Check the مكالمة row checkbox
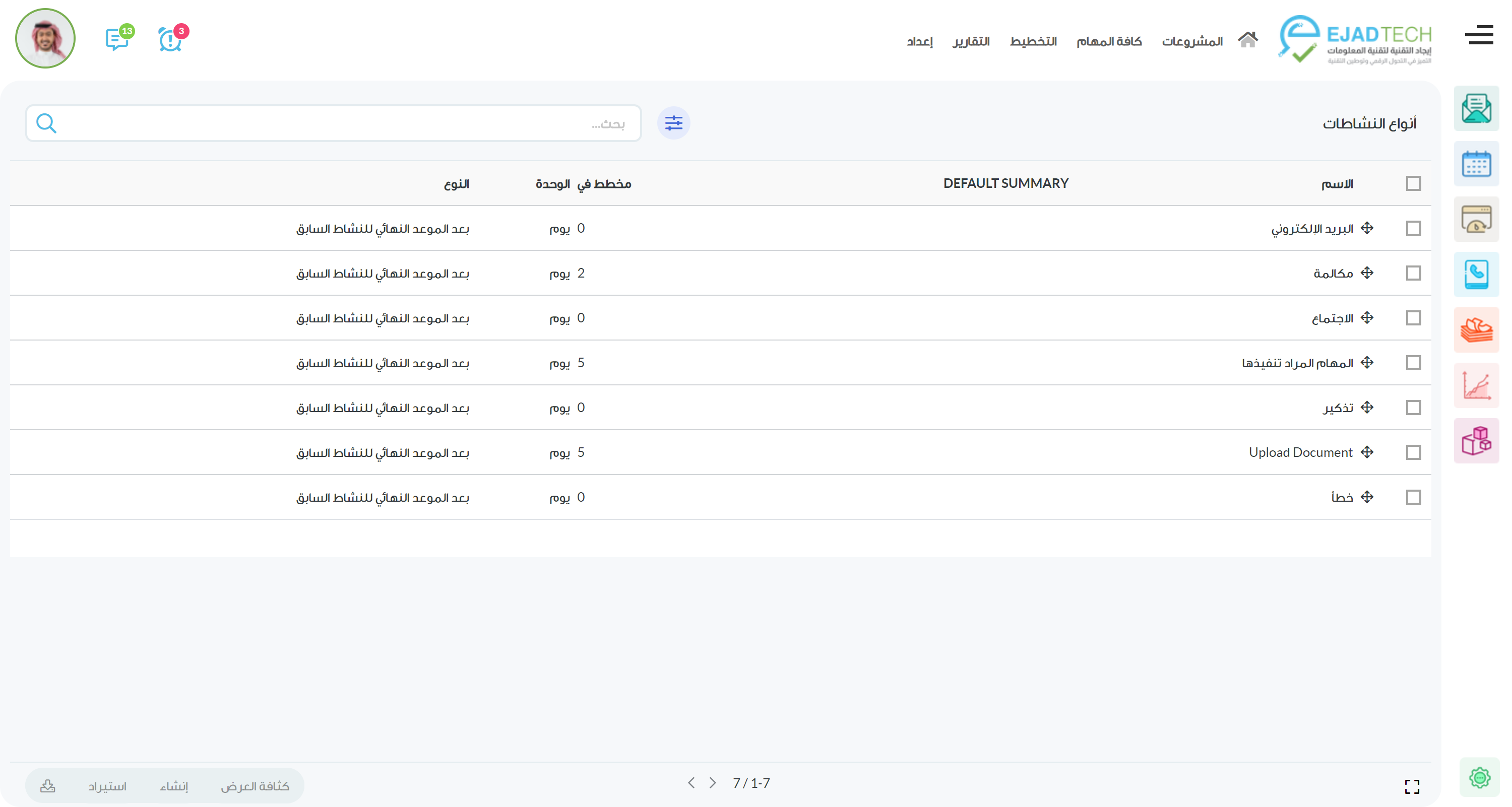The height and width of the screenshot is (807, 1512). click(1413, 274)
